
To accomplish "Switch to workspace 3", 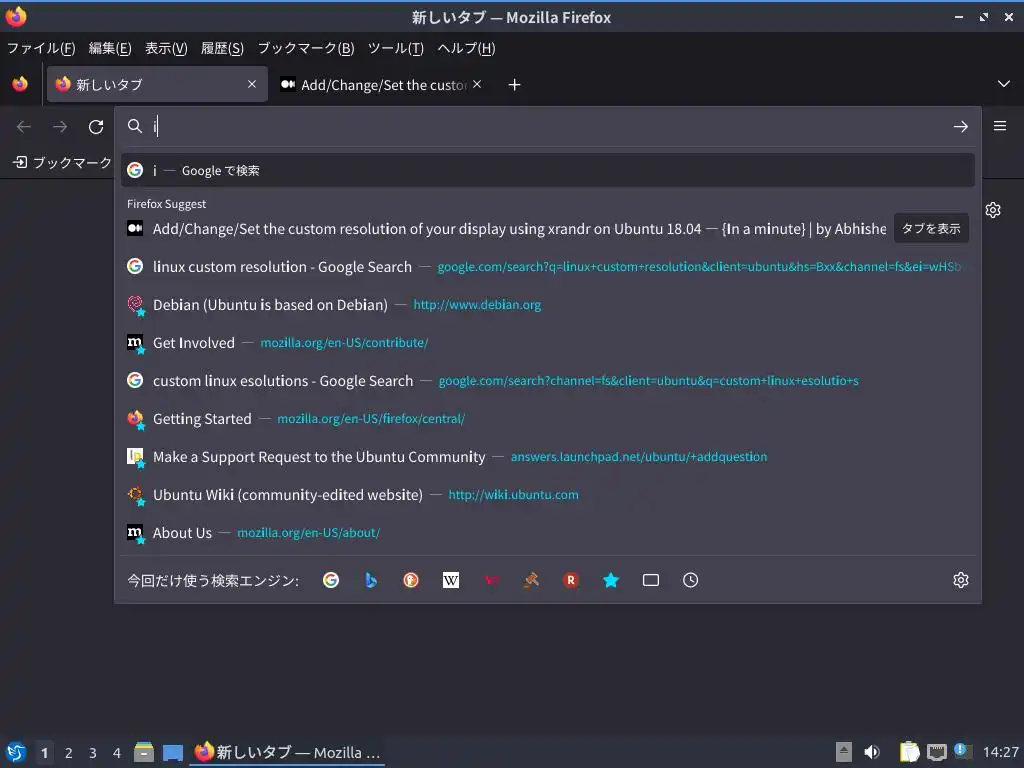I will tap(93, 753).
